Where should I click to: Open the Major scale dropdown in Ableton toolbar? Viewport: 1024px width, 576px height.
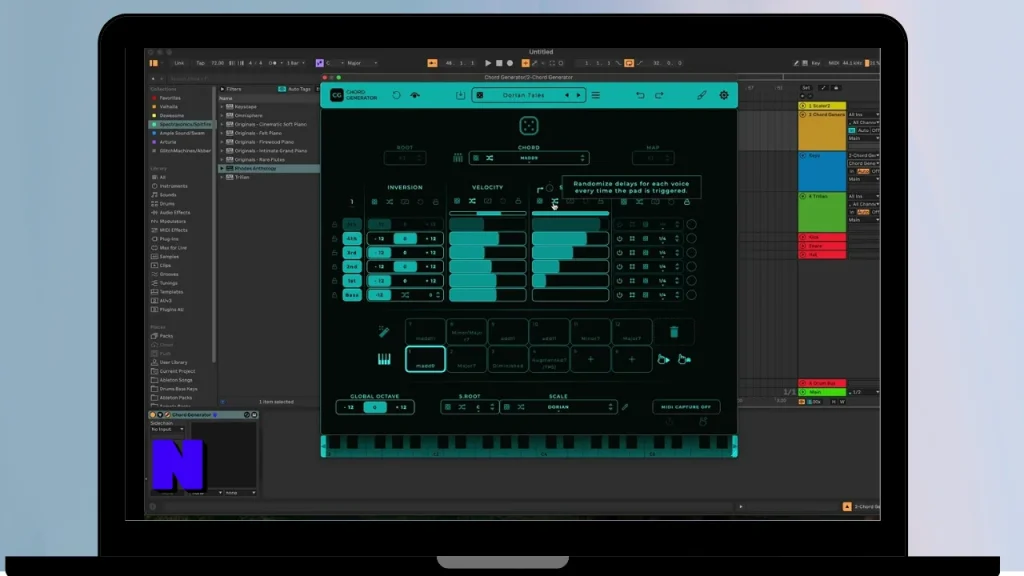tap(362, 63)
